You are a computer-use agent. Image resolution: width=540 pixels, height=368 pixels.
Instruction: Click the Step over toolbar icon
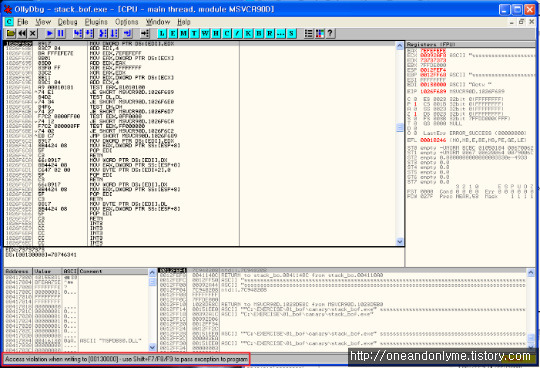point(89,33)
